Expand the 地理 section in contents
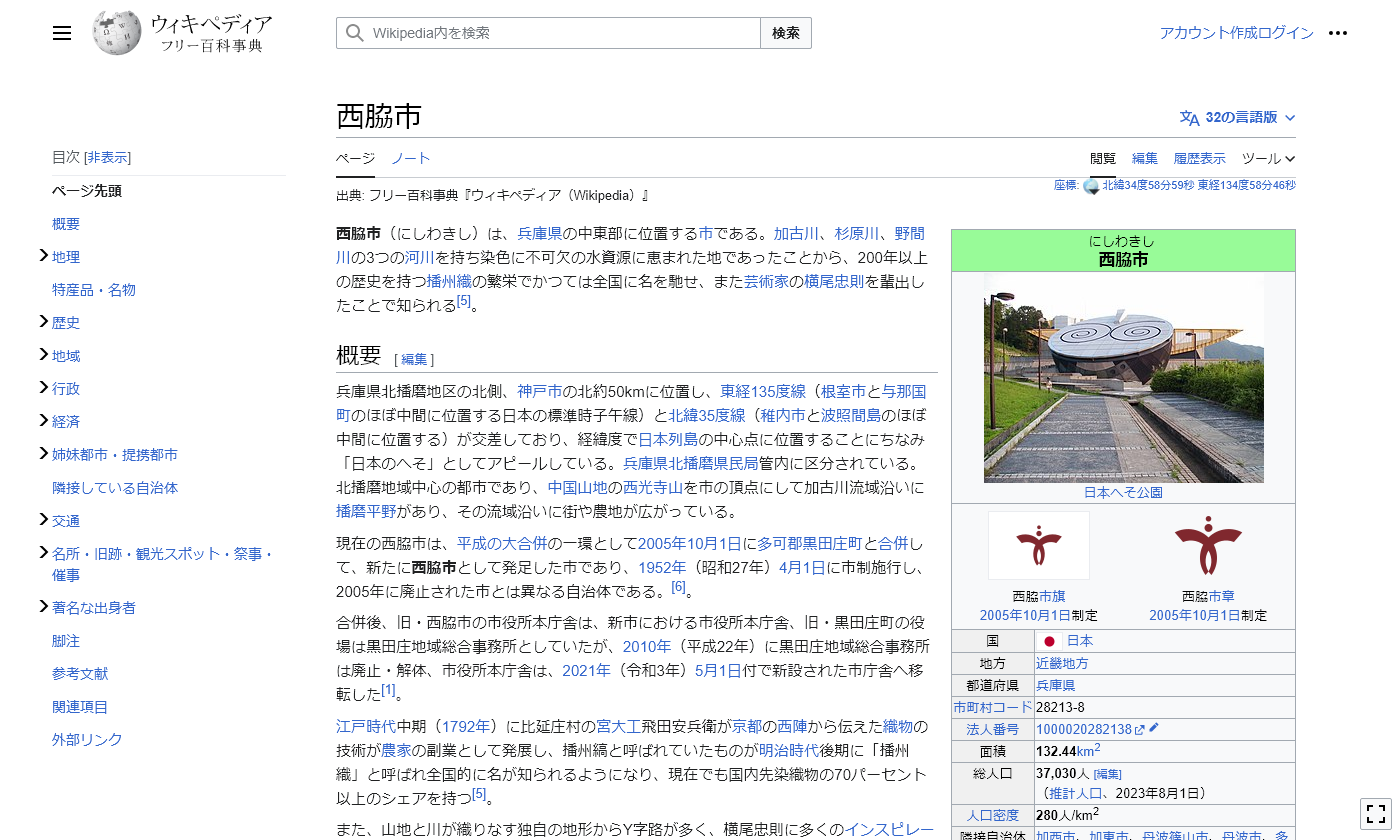1400x840 pixels. point(43,256)
